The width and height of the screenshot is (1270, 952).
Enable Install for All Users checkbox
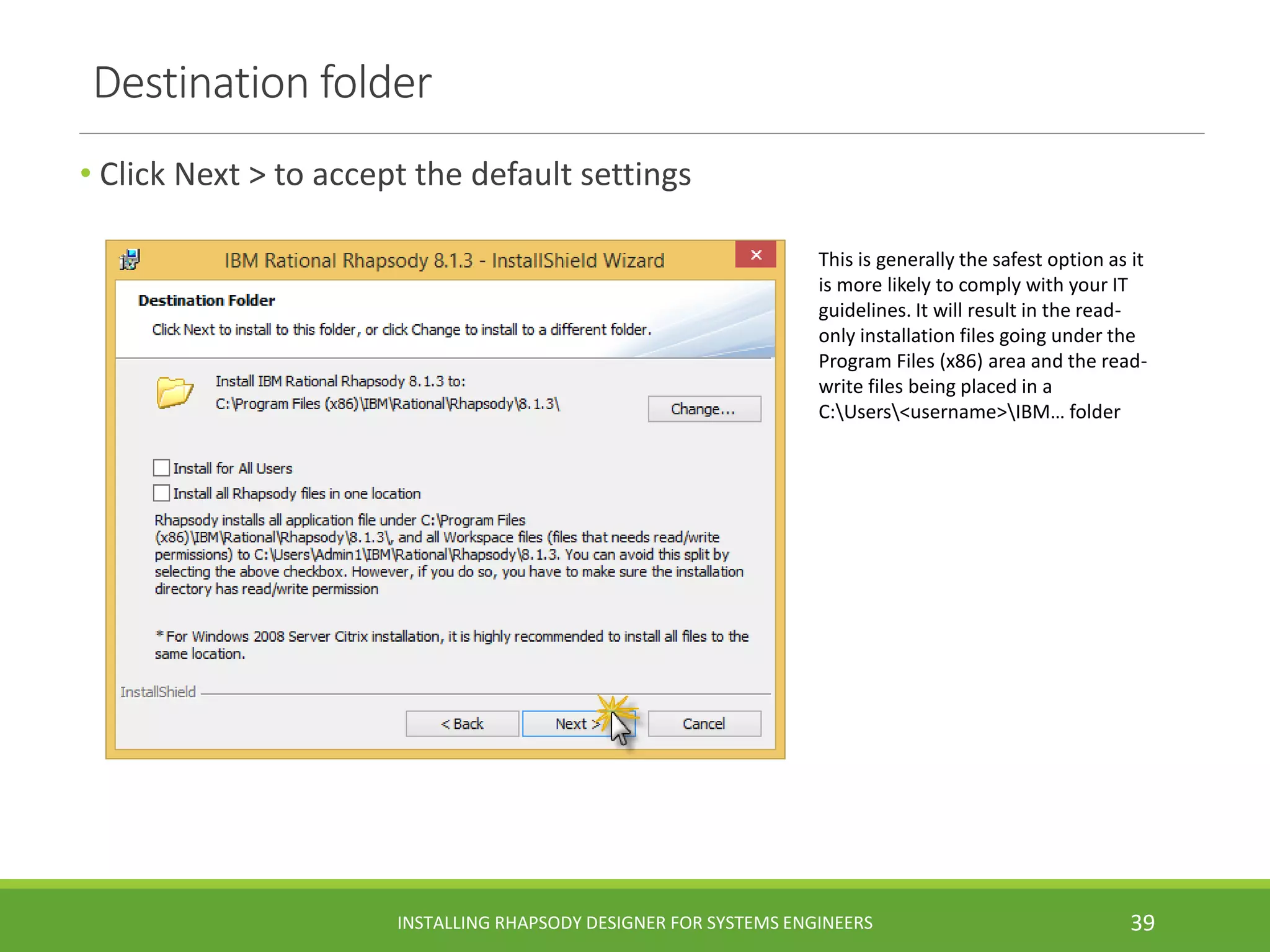click(161, 468)
